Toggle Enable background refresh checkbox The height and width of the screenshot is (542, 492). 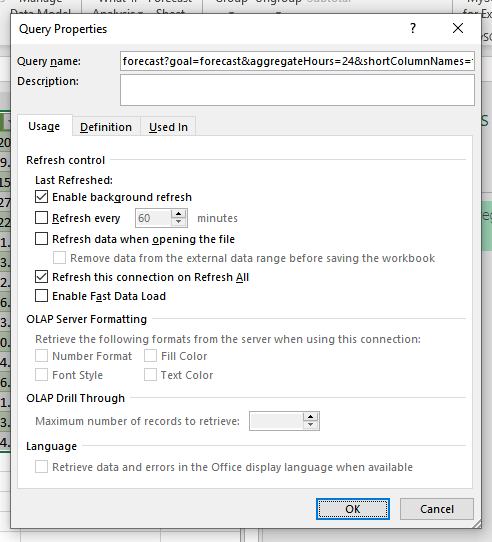(41, 197)
